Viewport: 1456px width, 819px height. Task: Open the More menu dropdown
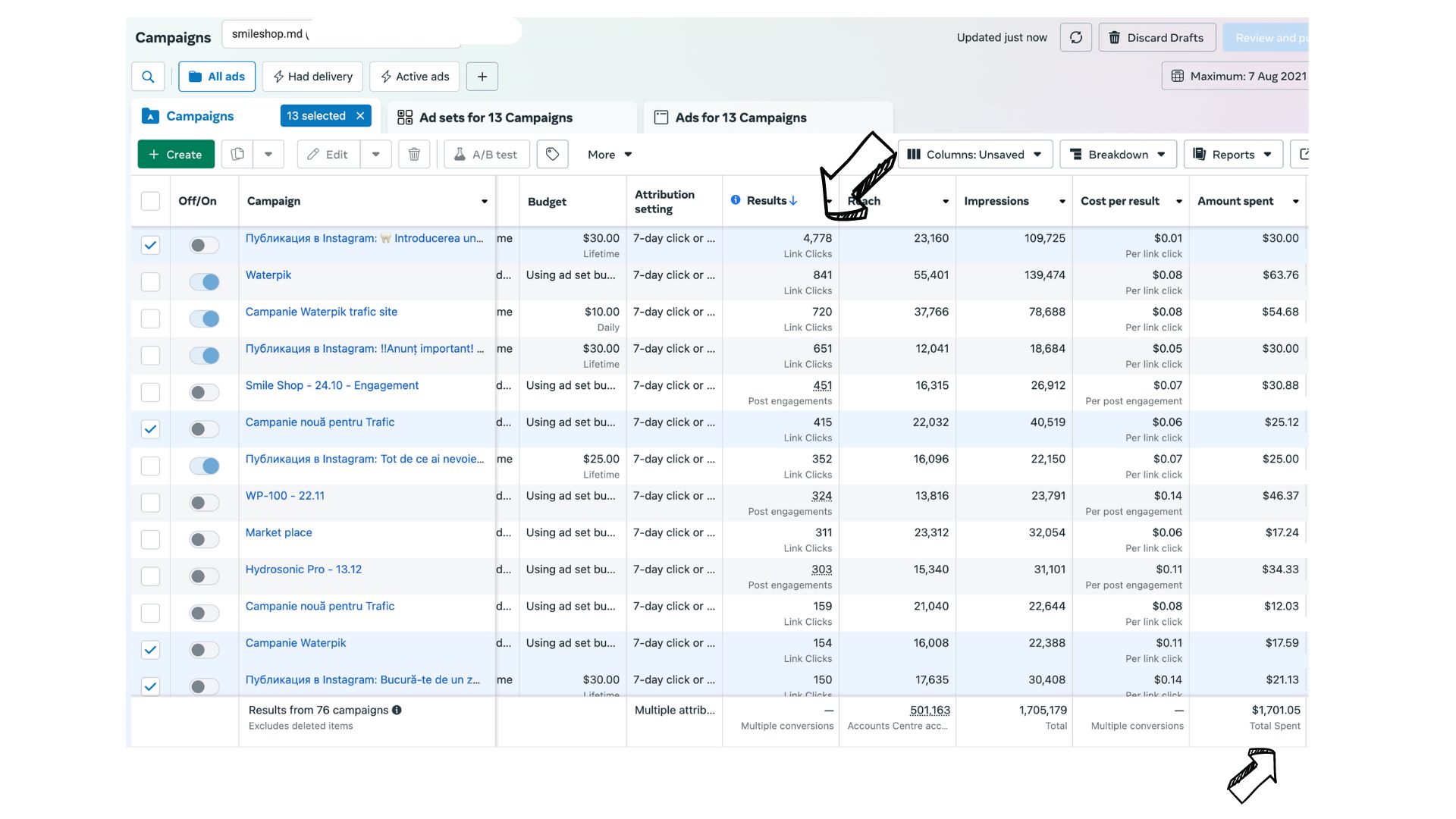coord(610,155)
